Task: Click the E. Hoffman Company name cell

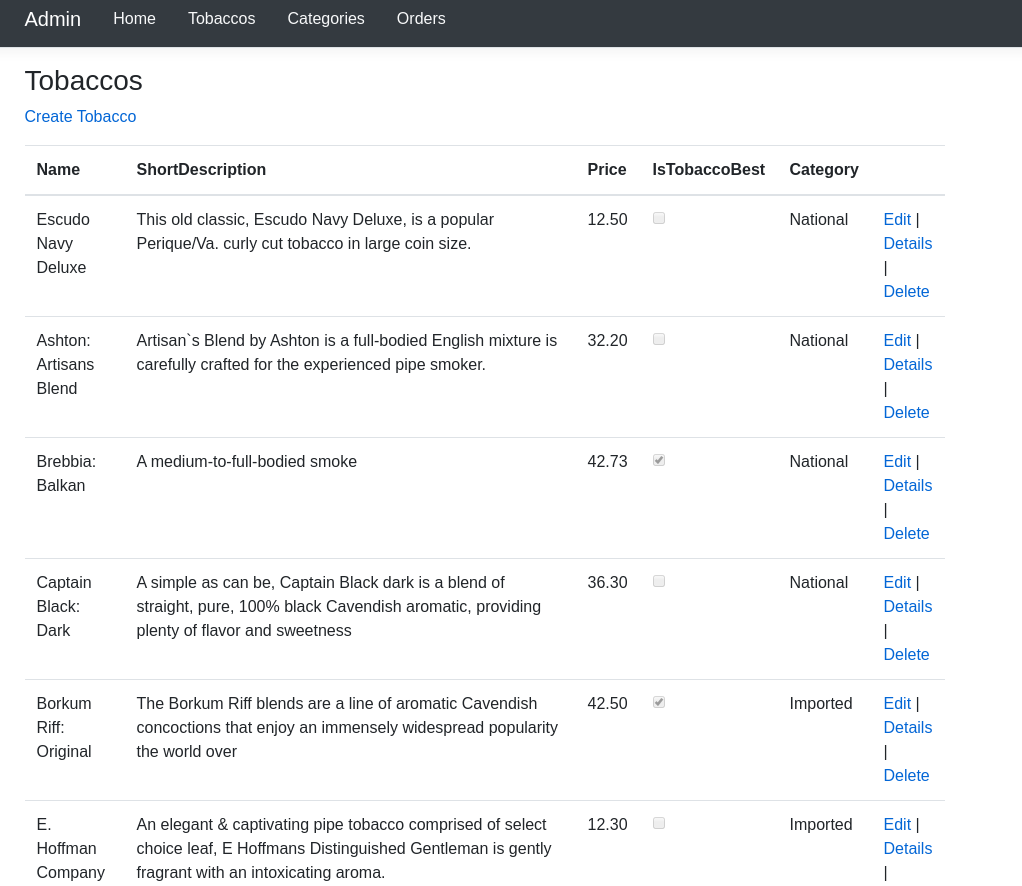Action: coord(70,848)
